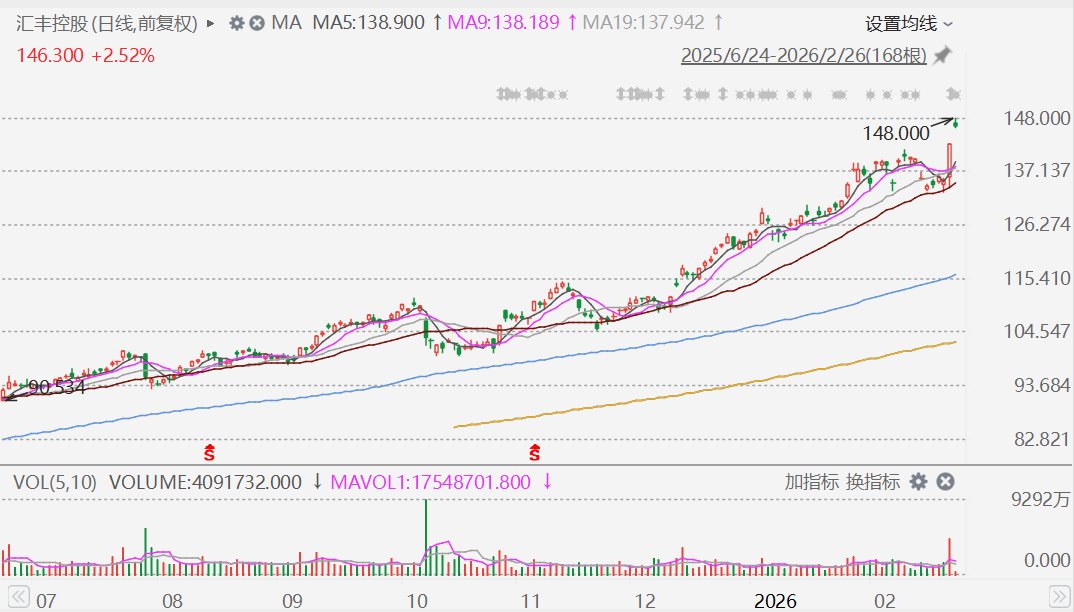Select the MAVOL1 volume average label
This screenshot has width=1074, height=612.
click(434, 482)
